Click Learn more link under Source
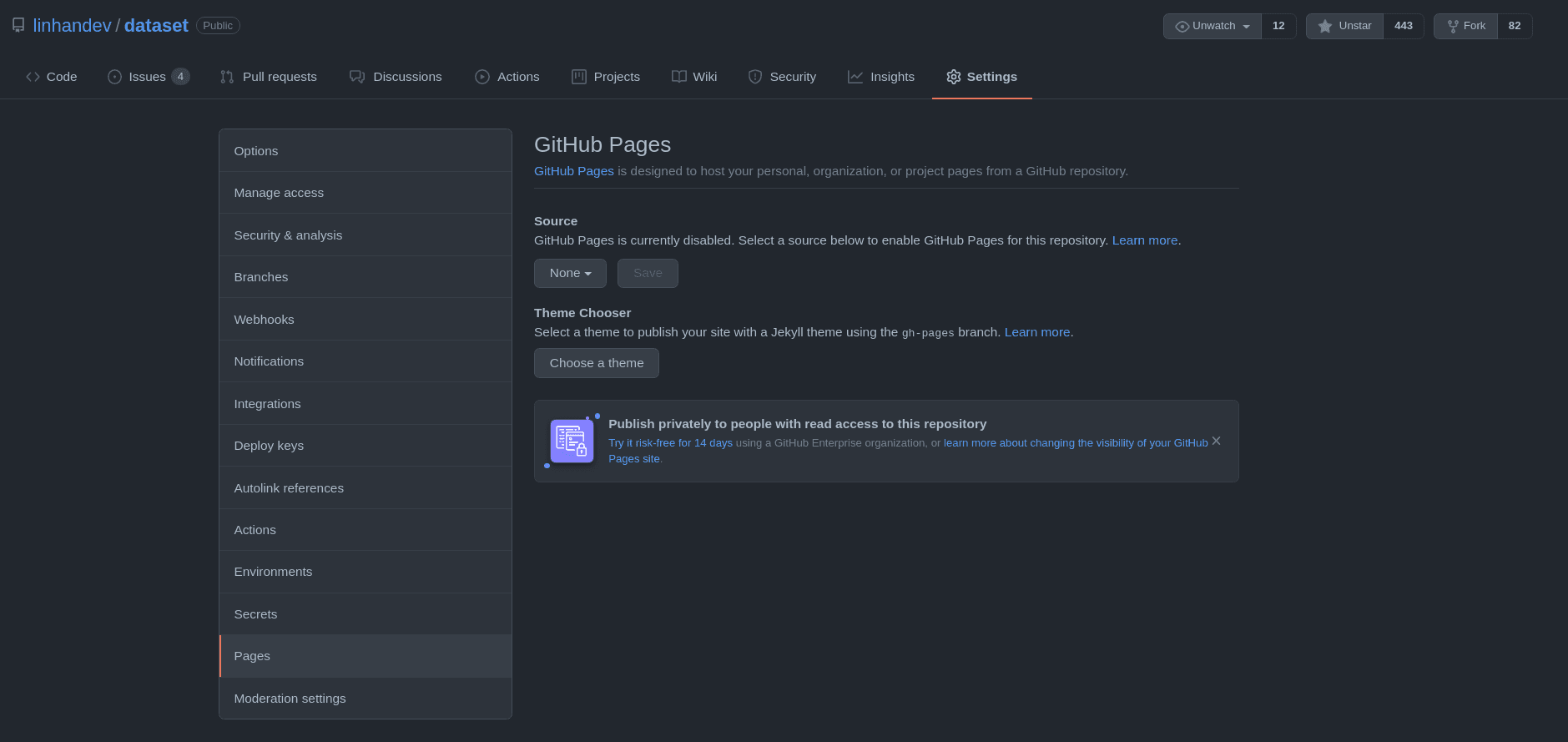1568x742 pixels. [1144, 240]
